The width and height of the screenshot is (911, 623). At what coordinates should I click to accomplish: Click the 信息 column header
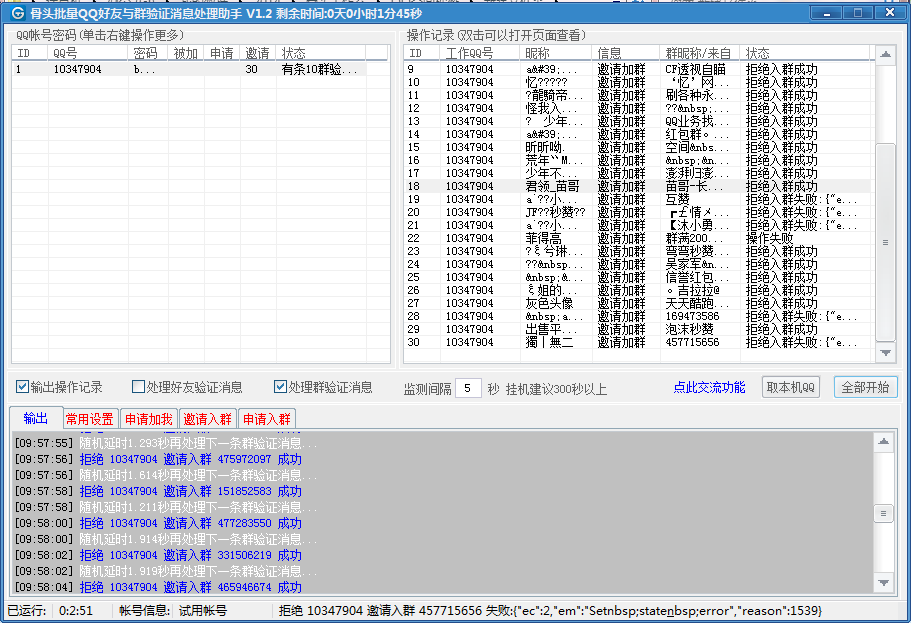coord(626,53)
